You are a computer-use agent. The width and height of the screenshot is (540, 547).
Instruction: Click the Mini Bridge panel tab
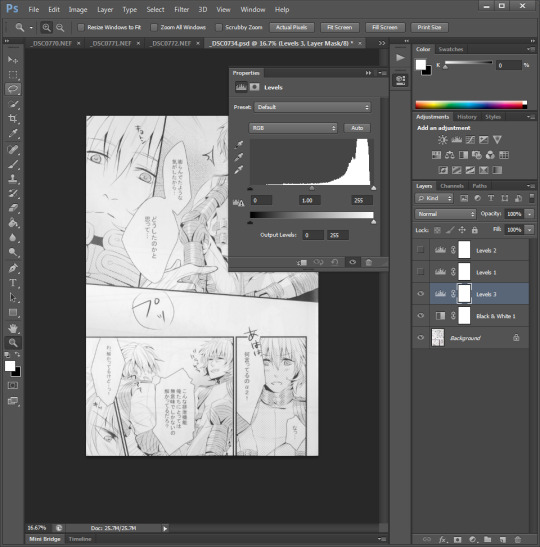45,539
